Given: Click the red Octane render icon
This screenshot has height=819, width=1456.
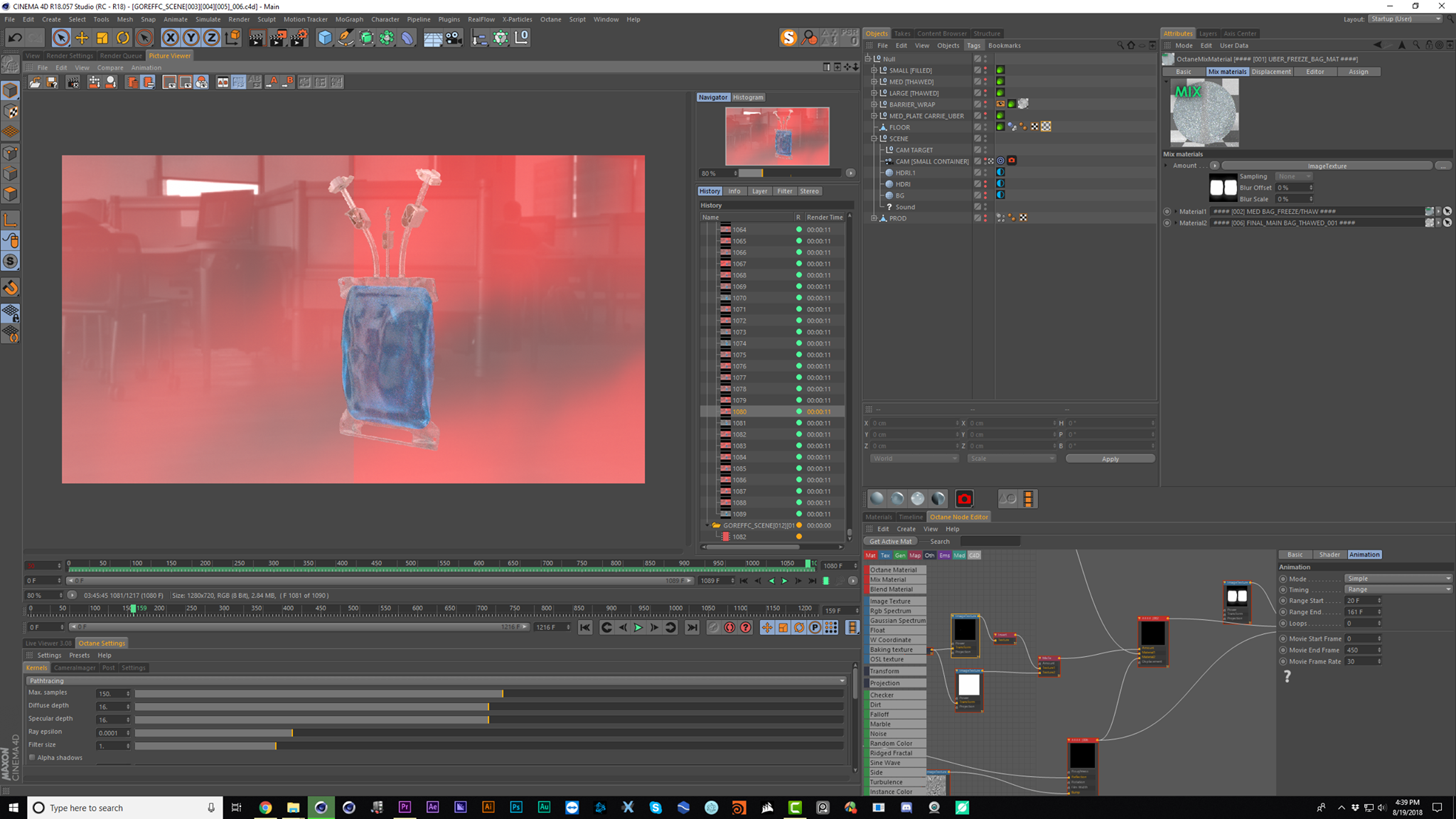Looking at the screenshot, I should point(964,499).
